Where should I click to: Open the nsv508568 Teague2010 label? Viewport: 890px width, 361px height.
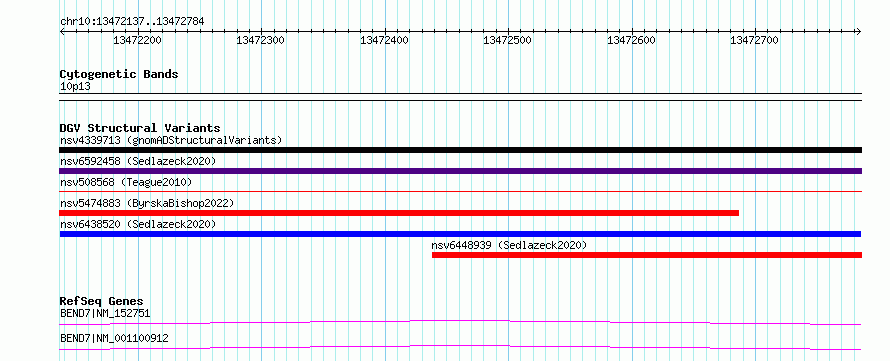point(126,182)
